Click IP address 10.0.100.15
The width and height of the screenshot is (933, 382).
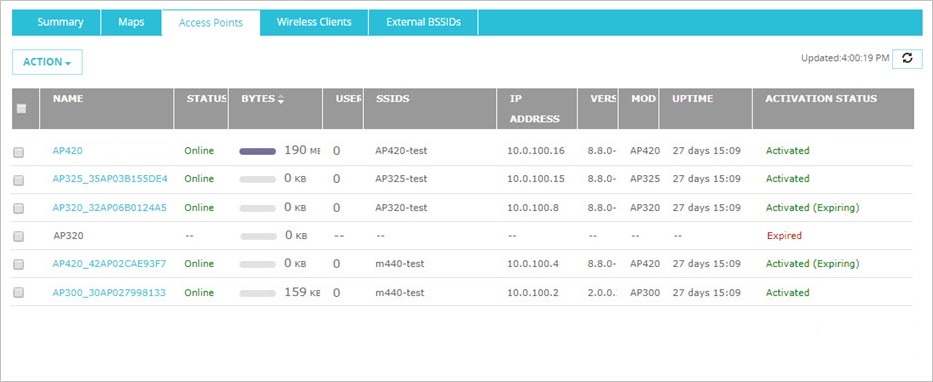[536, 179]
